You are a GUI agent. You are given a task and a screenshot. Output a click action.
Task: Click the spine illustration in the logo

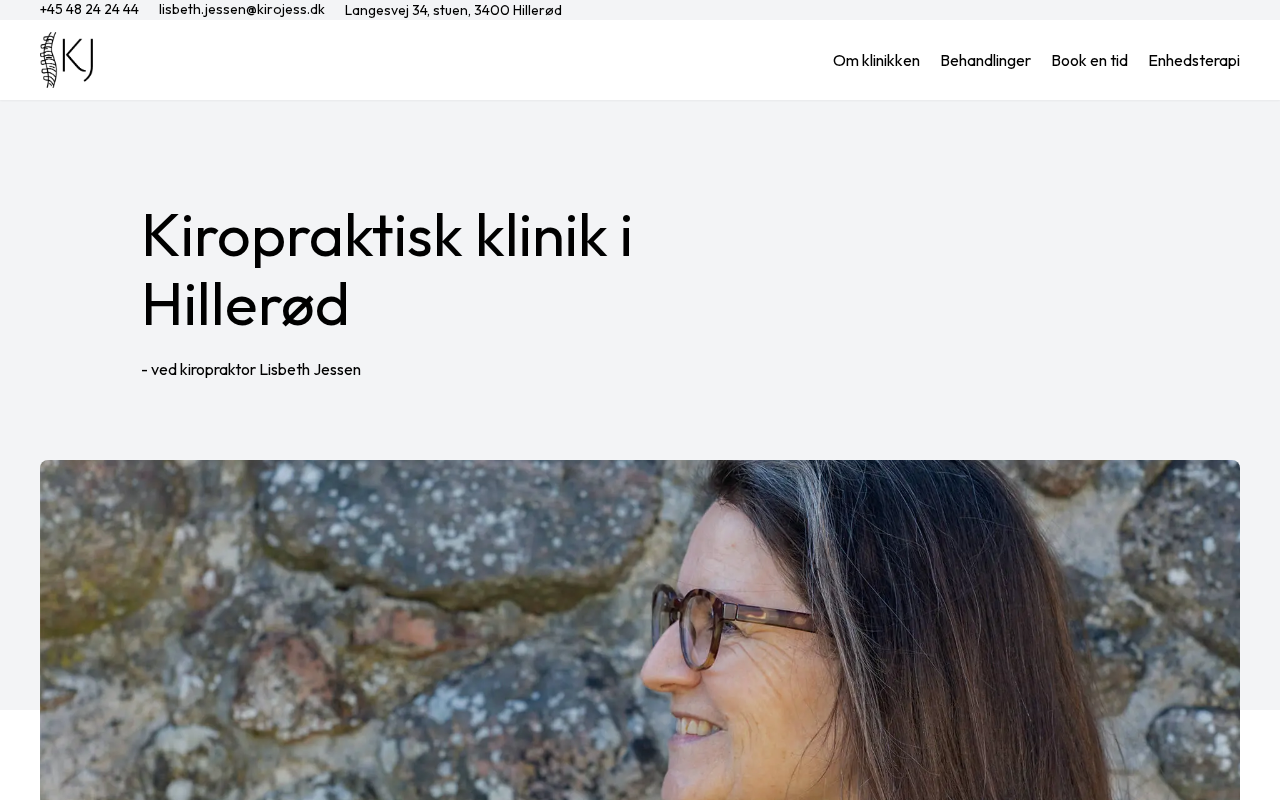coord(49,60)
